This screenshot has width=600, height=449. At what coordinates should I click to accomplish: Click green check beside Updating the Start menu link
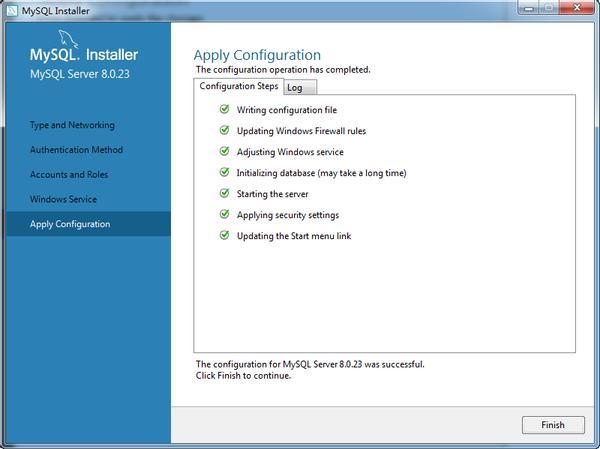point(224,235)
